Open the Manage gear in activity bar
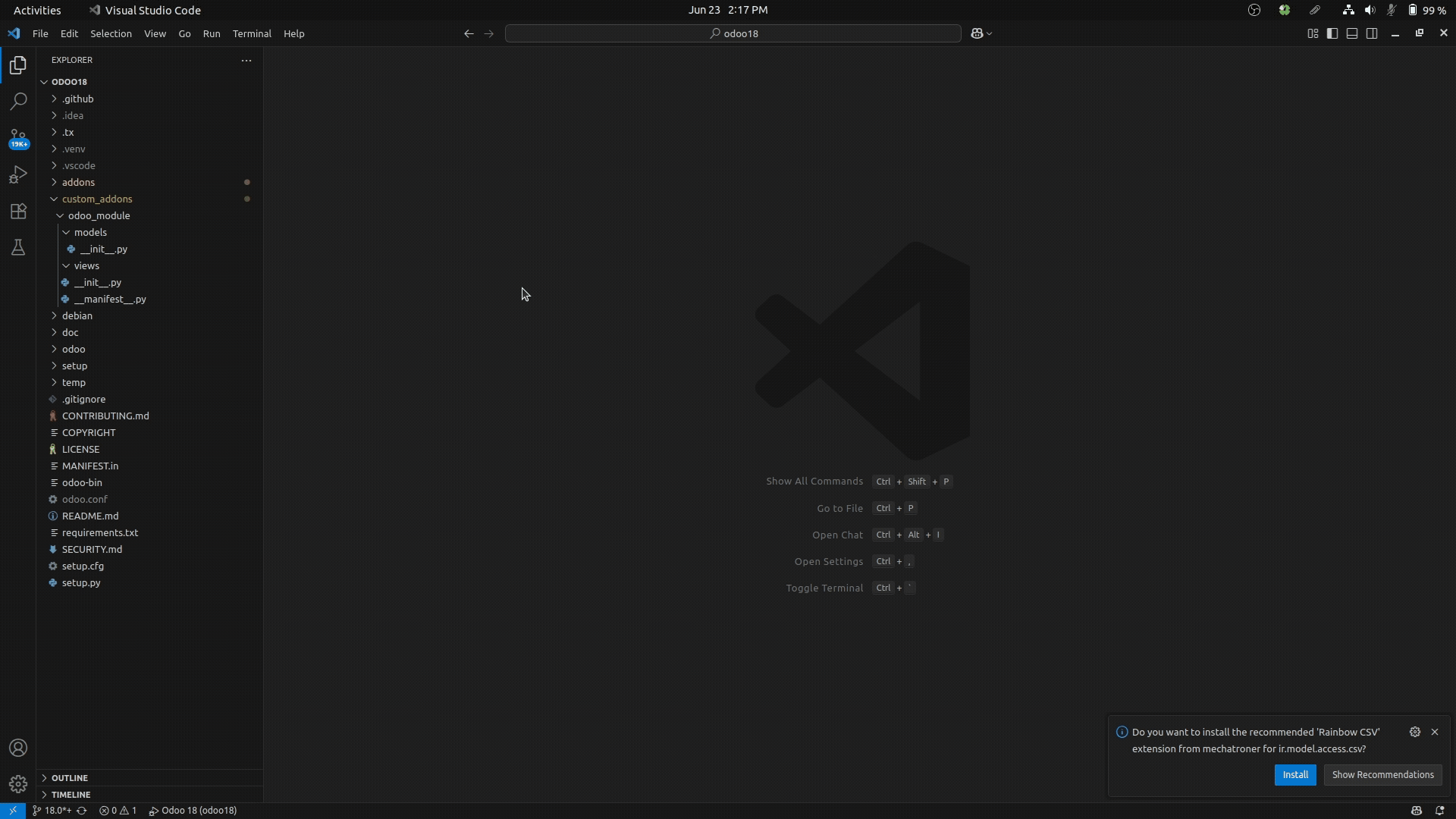This screenshot has width=1456, height=819. click(18, 784)
